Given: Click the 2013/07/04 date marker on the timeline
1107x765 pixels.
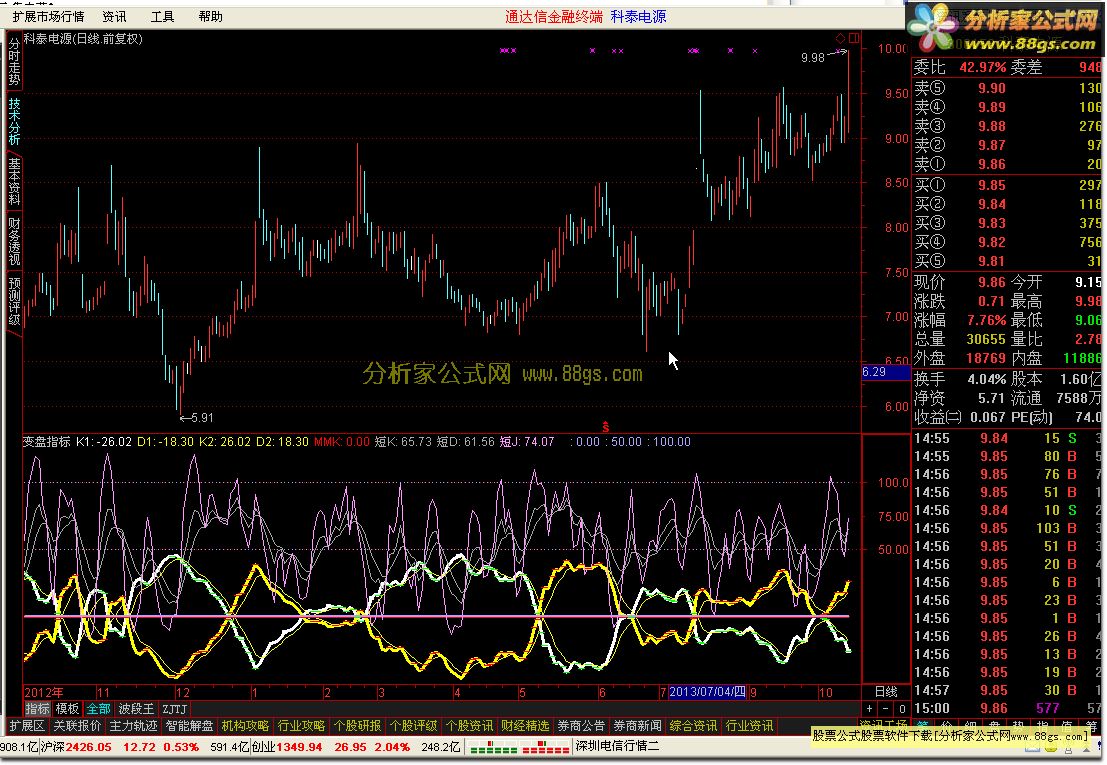Looking at the screenshot, I should [707, 692].
